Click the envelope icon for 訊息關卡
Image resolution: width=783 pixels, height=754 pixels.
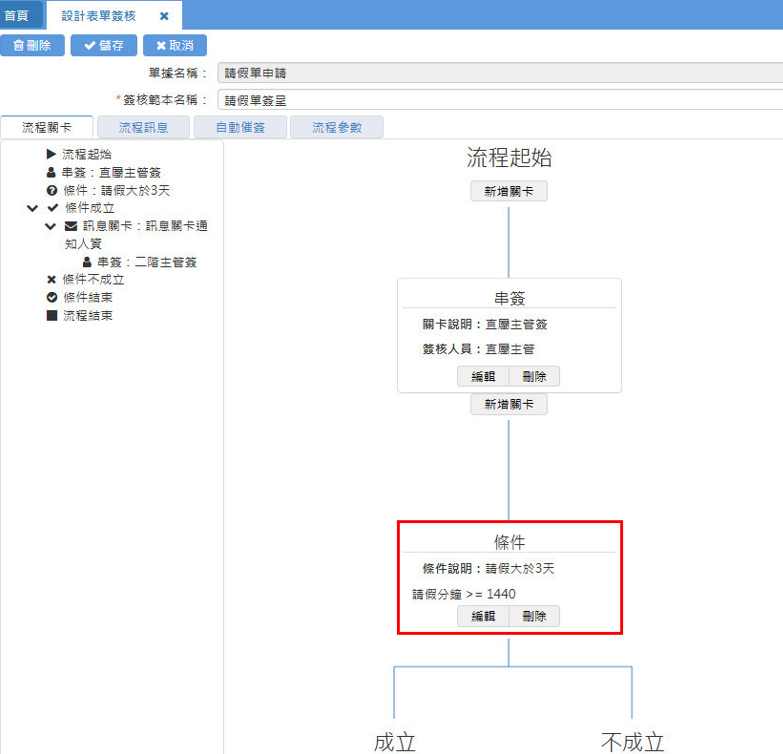tap(71, 227)
